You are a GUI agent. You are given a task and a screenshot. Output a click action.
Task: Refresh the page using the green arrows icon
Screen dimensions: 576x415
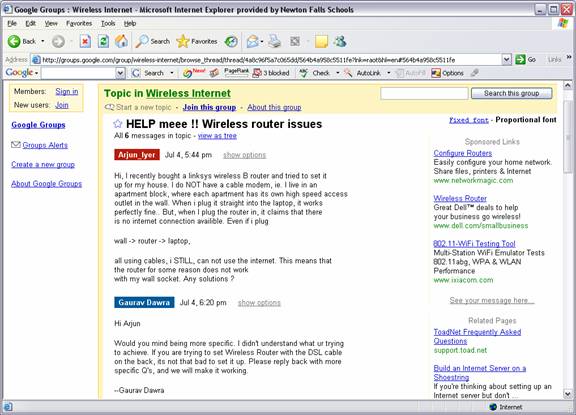click(103, 42)
